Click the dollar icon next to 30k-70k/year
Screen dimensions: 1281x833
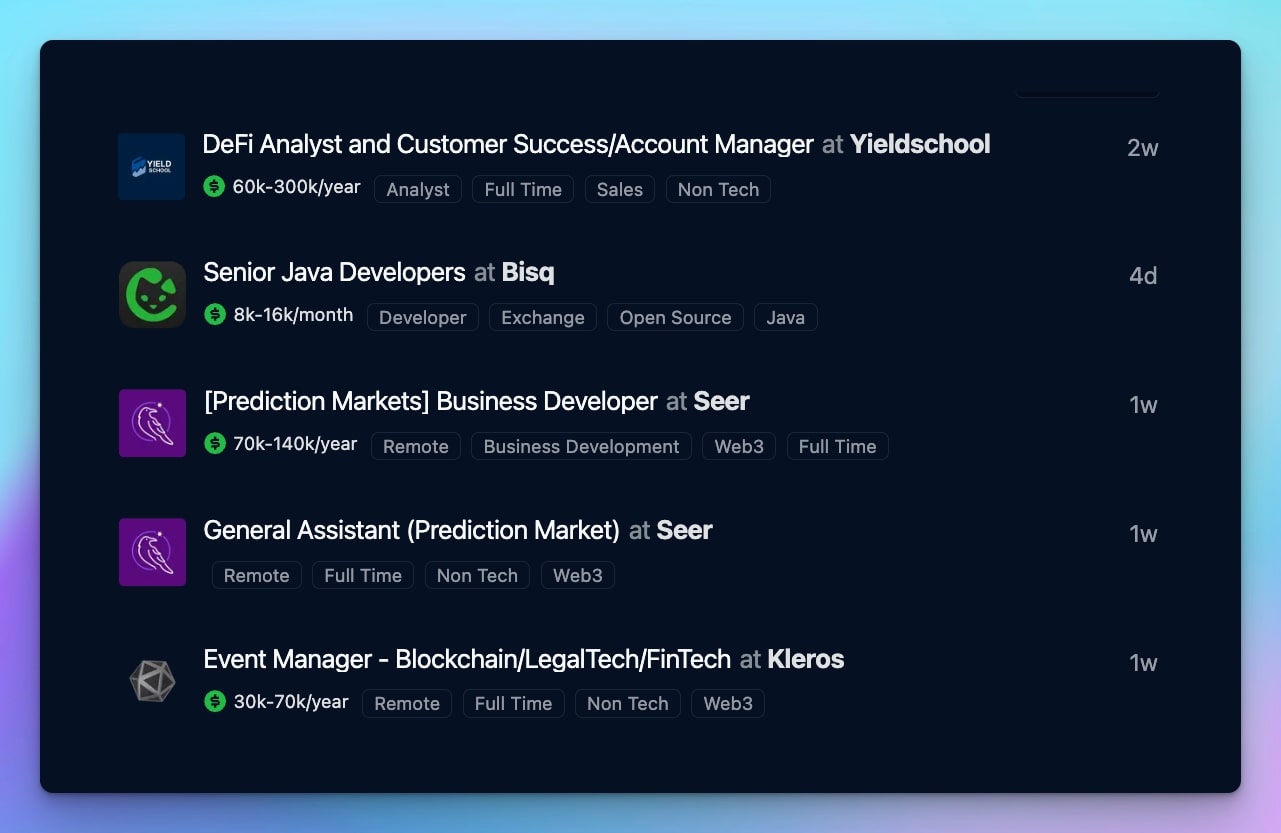(x=215, y=702)
